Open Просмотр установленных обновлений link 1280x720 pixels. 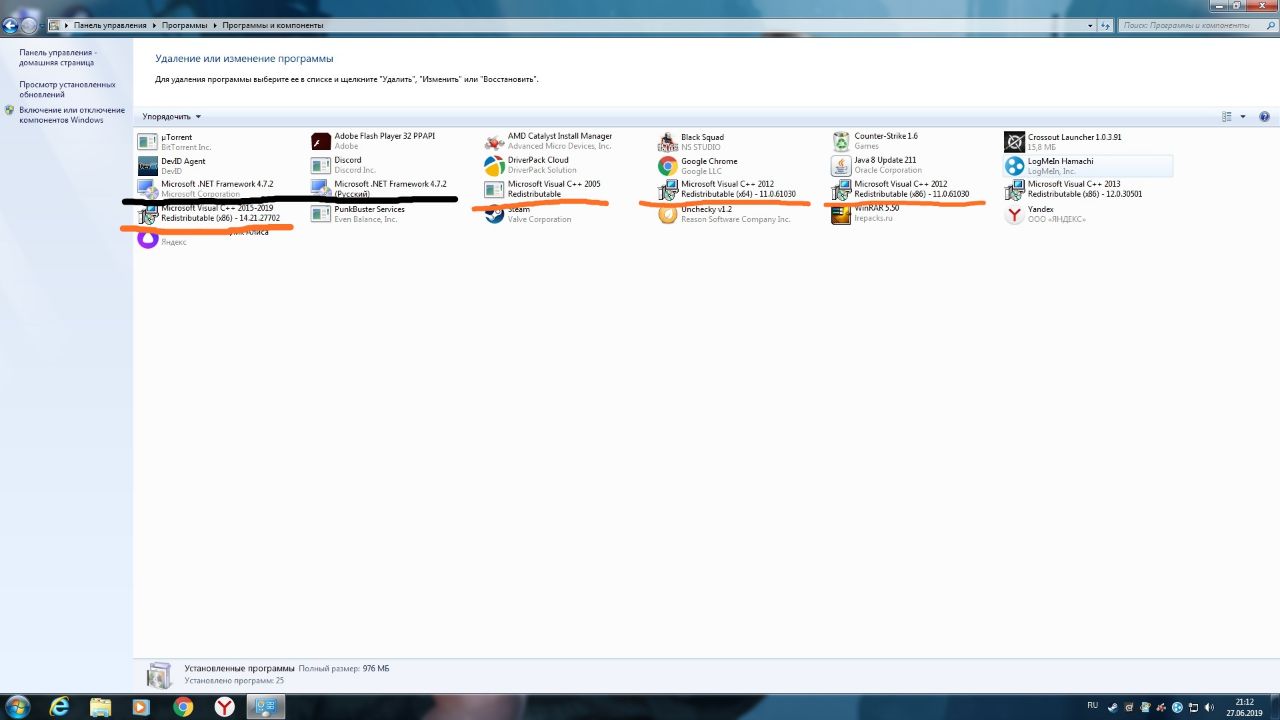pyautogui.click(x=67, y=90)
